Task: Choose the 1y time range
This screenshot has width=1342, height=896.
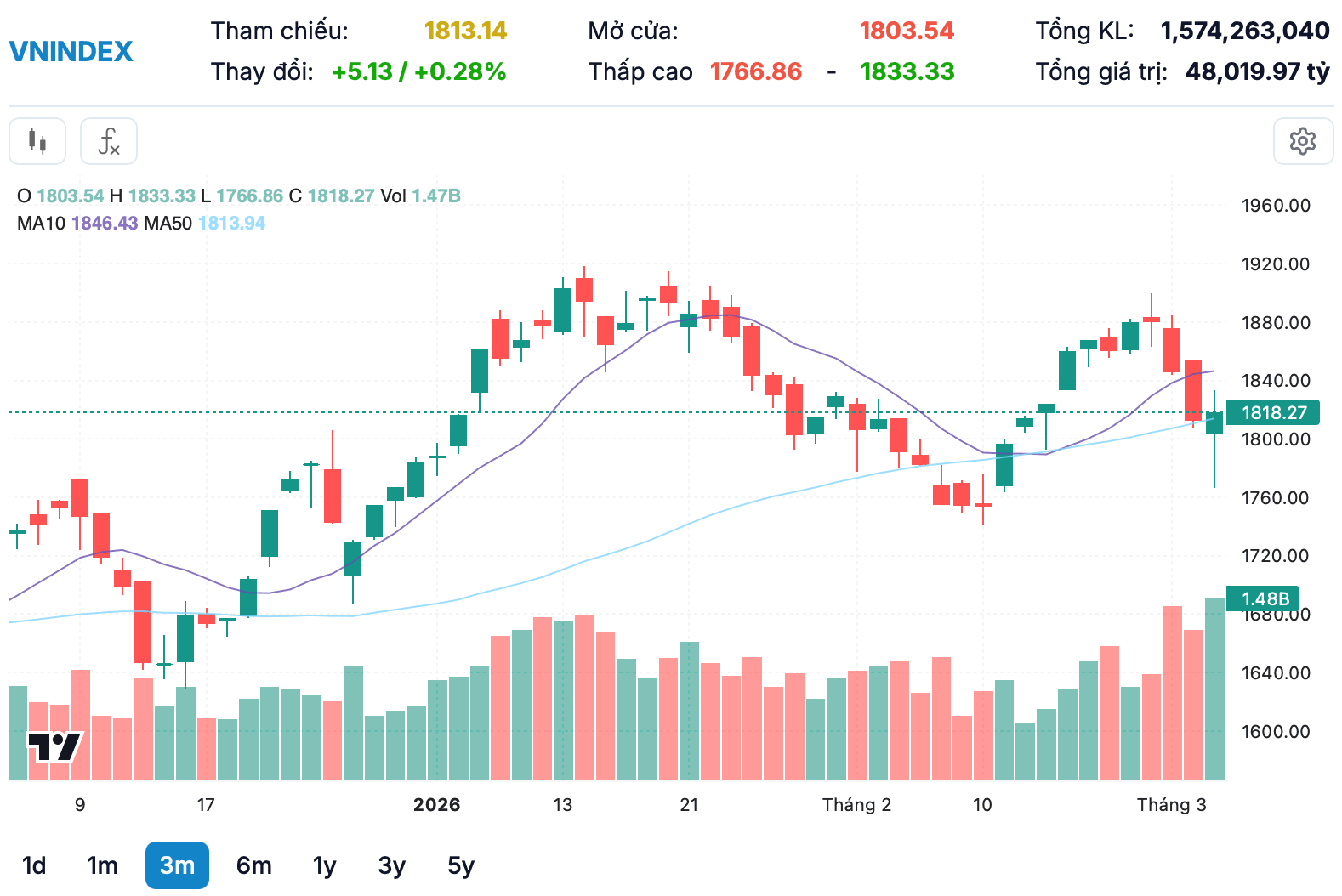Action: (x=325, y=865)
